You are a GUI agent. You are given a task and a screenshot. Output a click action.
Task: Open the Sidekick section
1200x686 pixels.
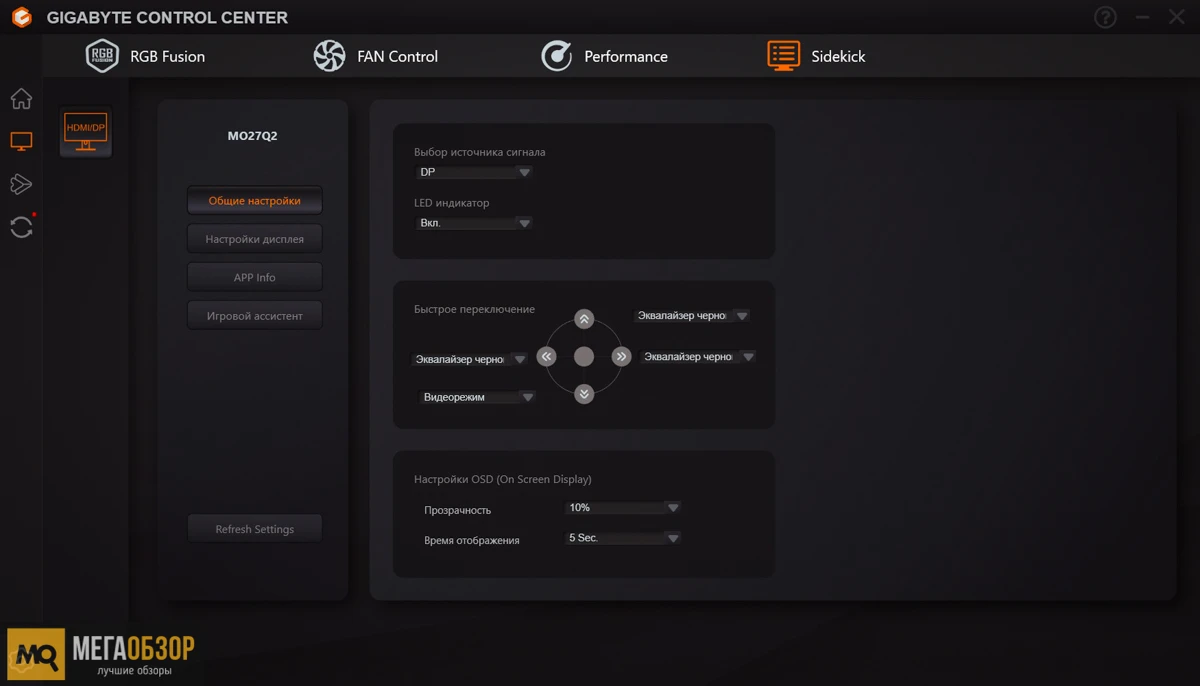[816, 56]
